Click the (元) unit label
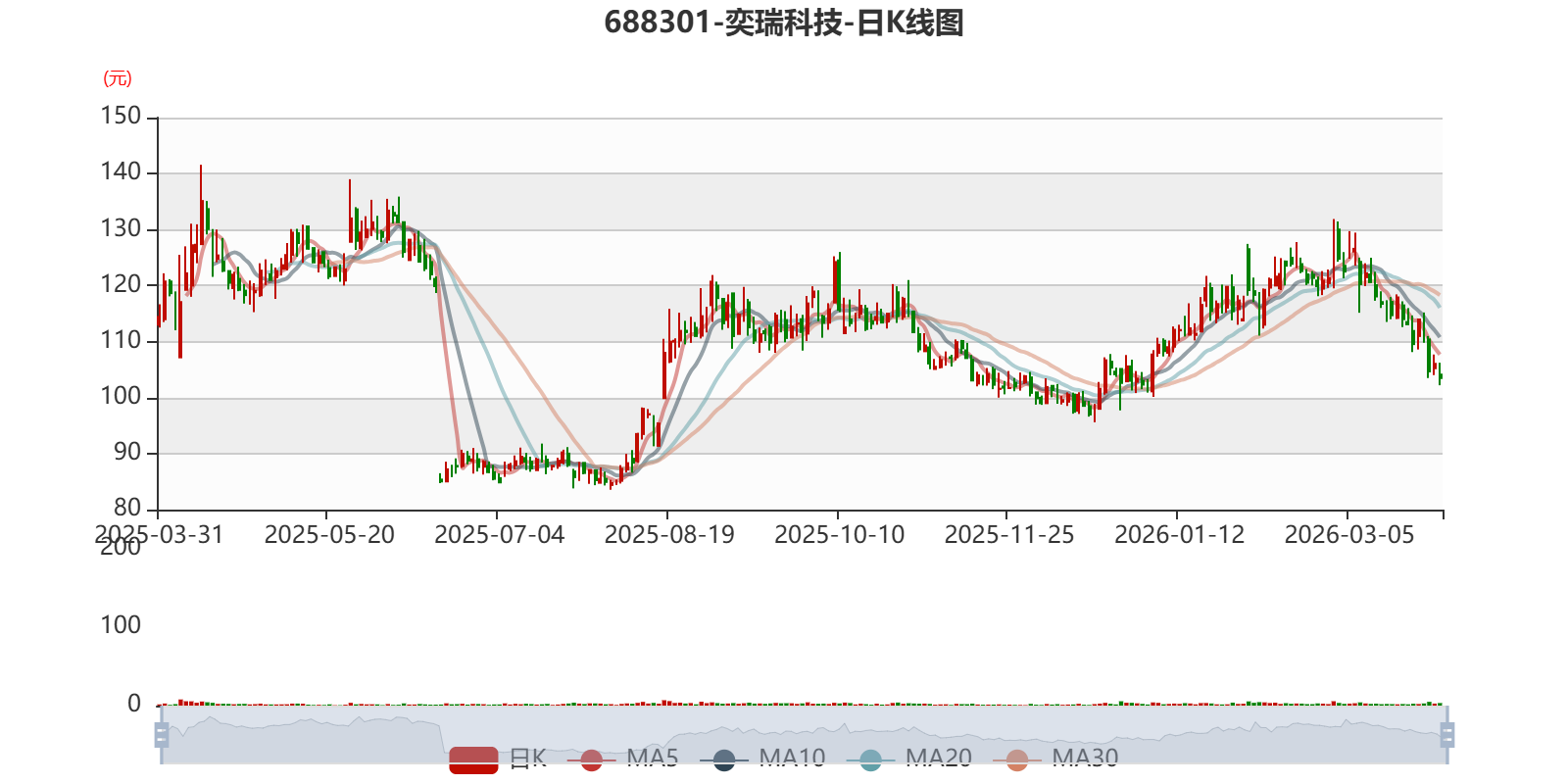This screenshot has width=1568, height=784. pyautogui.click(x=118, y=78)
